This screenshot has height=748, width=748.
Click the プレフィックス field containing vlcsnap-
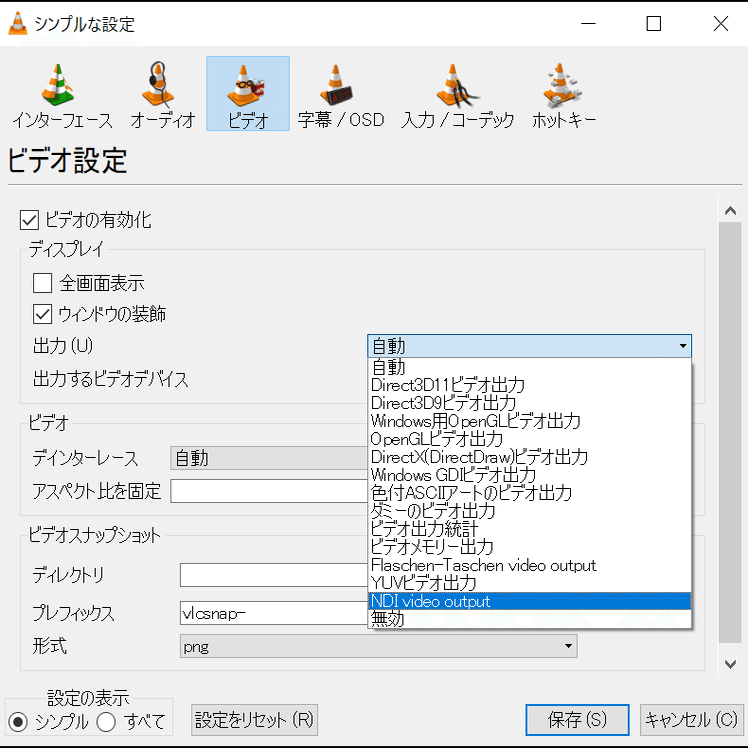(x=274, y=613)
